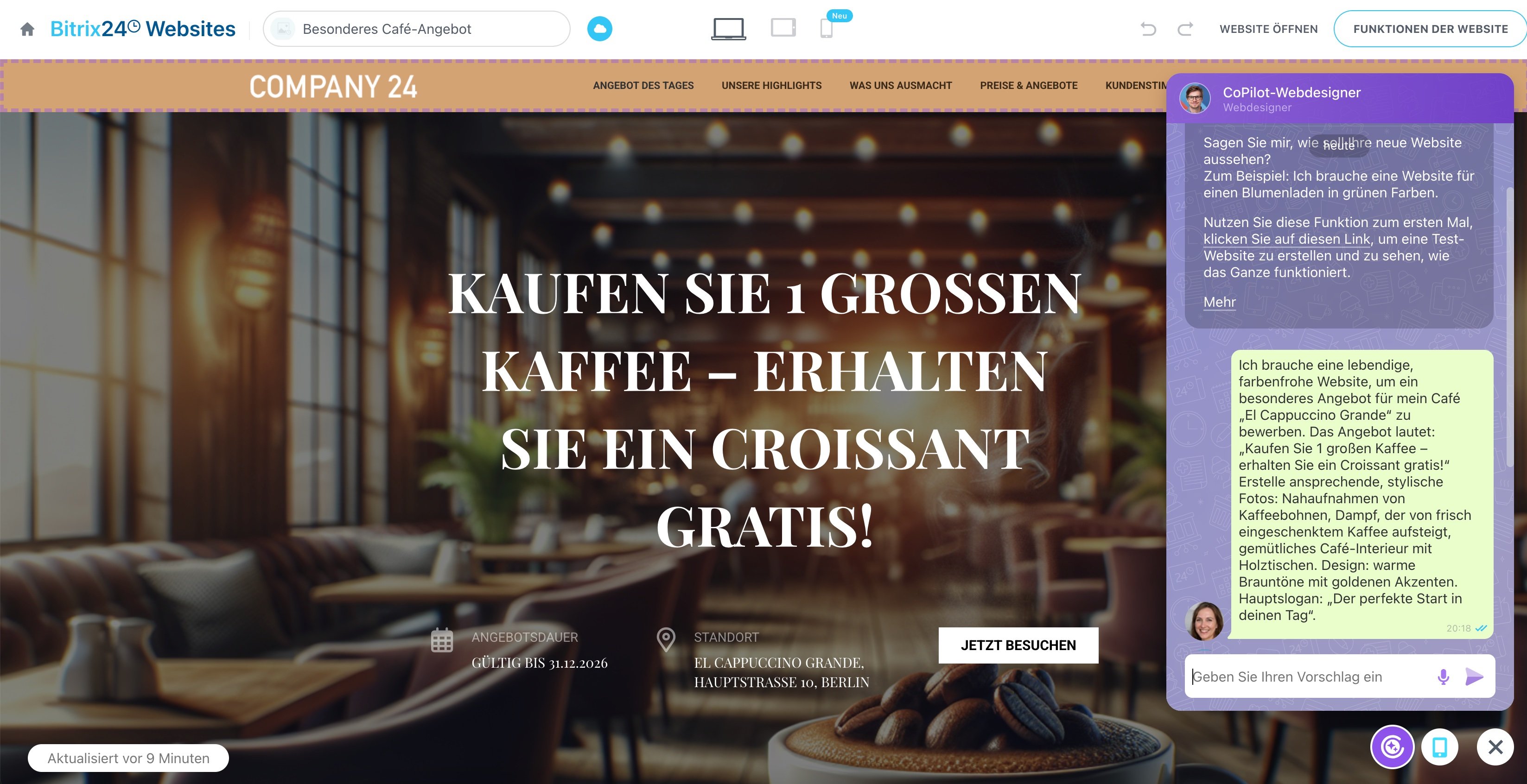
Task: Click WEBSITE ÖFFNEN link
Action: (1268, 29)
